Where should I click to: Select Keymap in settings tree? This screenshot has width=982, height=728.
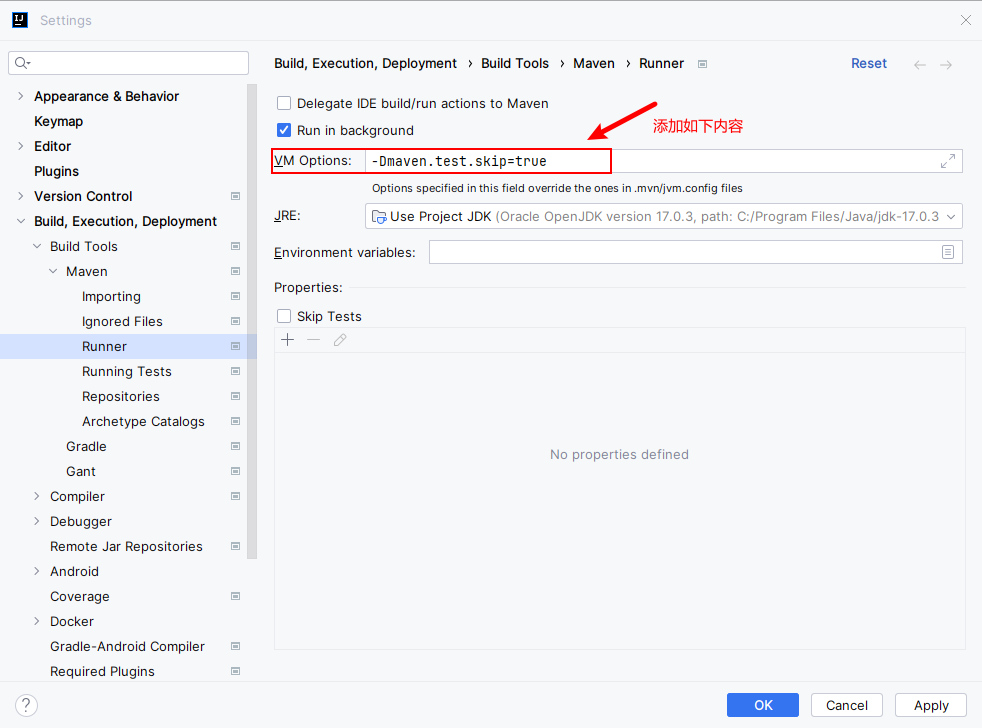pos(58,122)
